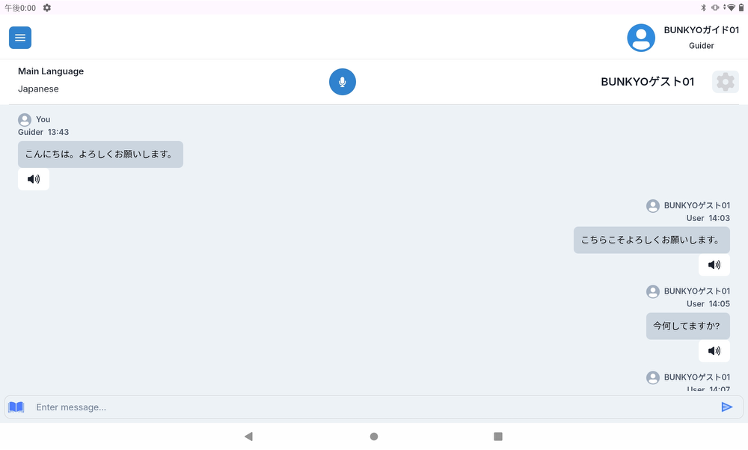748x450 pixels.
Task: Tap Android home navigation button
Action: pyautogui.click(x=374, y=436)
